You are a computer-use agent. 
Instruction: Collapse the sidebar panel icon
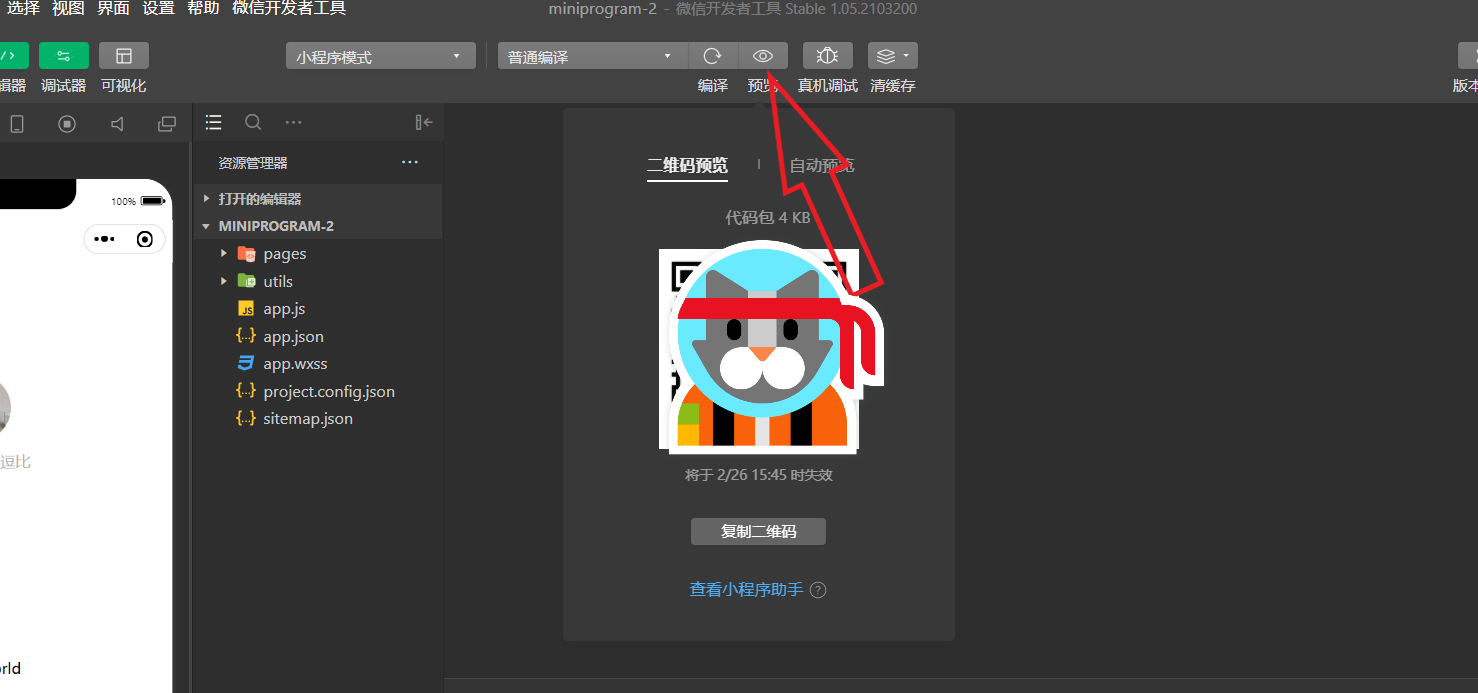[424, 122]
